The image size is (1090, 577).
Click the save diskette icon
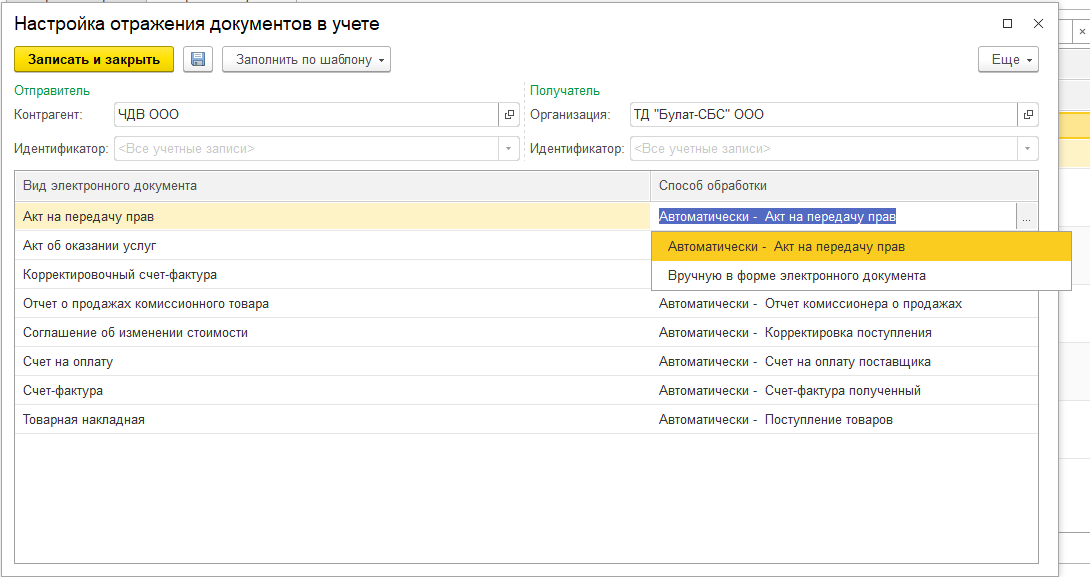click(x=198, y=59)
